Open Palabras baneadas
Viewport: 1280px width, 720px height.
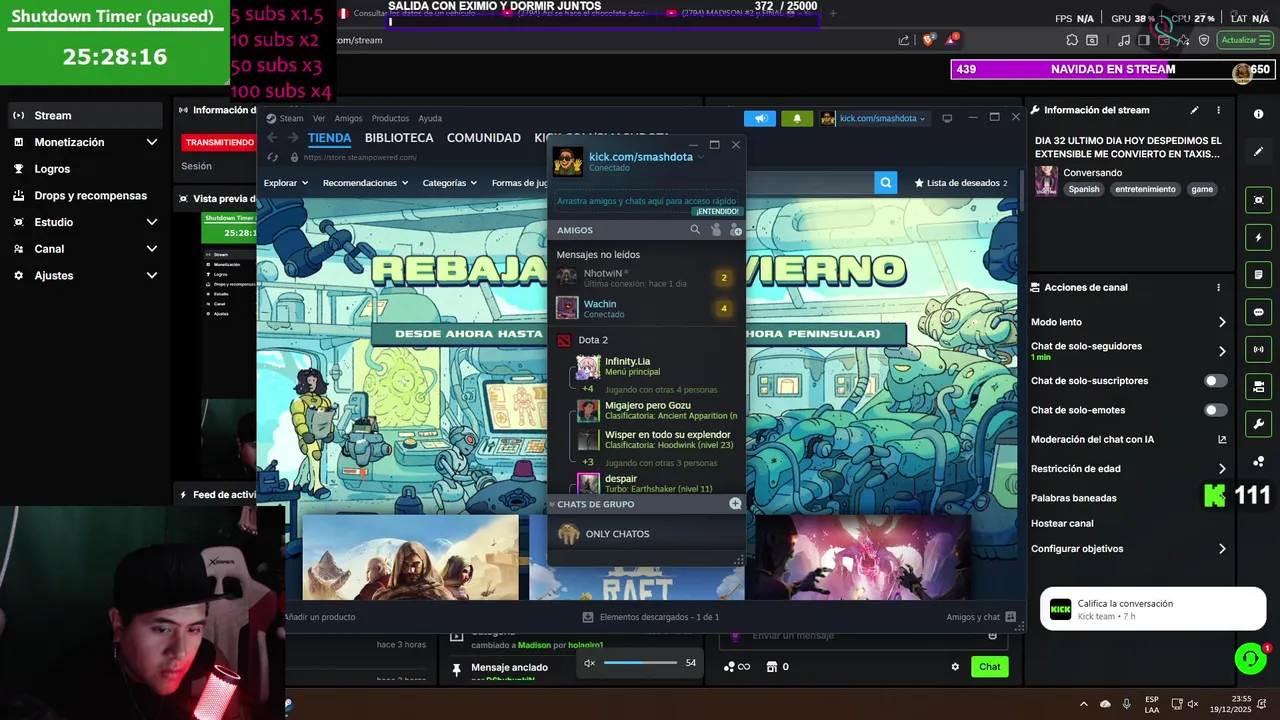click(1074, 498)
